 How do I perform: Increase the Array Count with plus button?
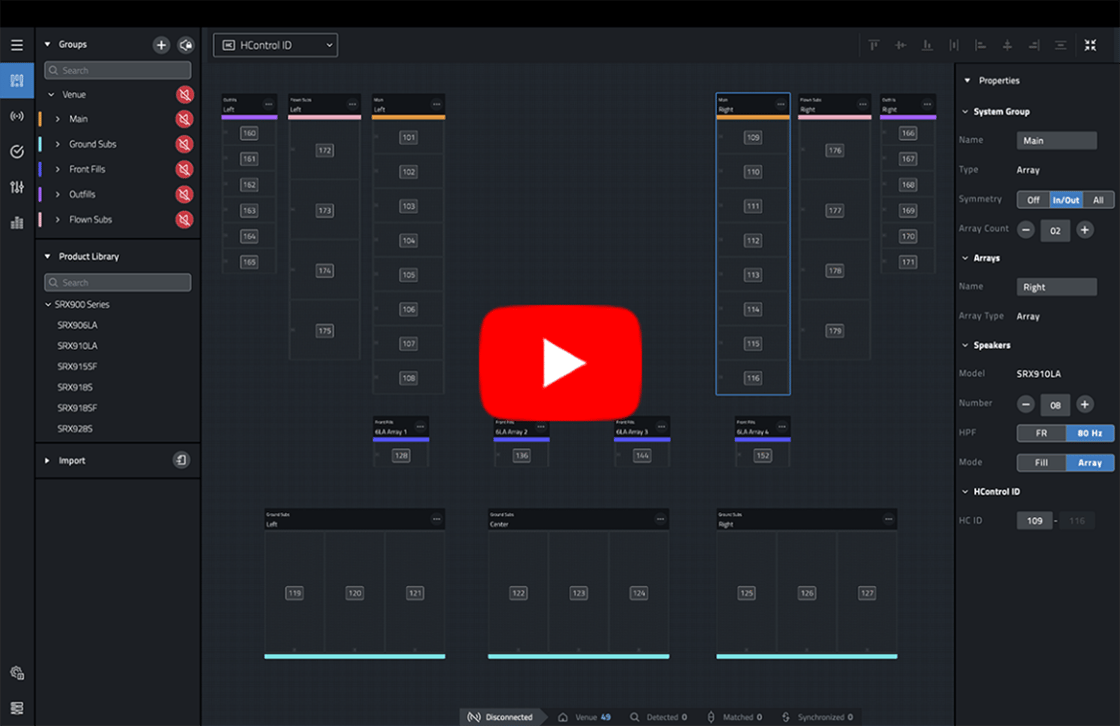[1085, 230]
